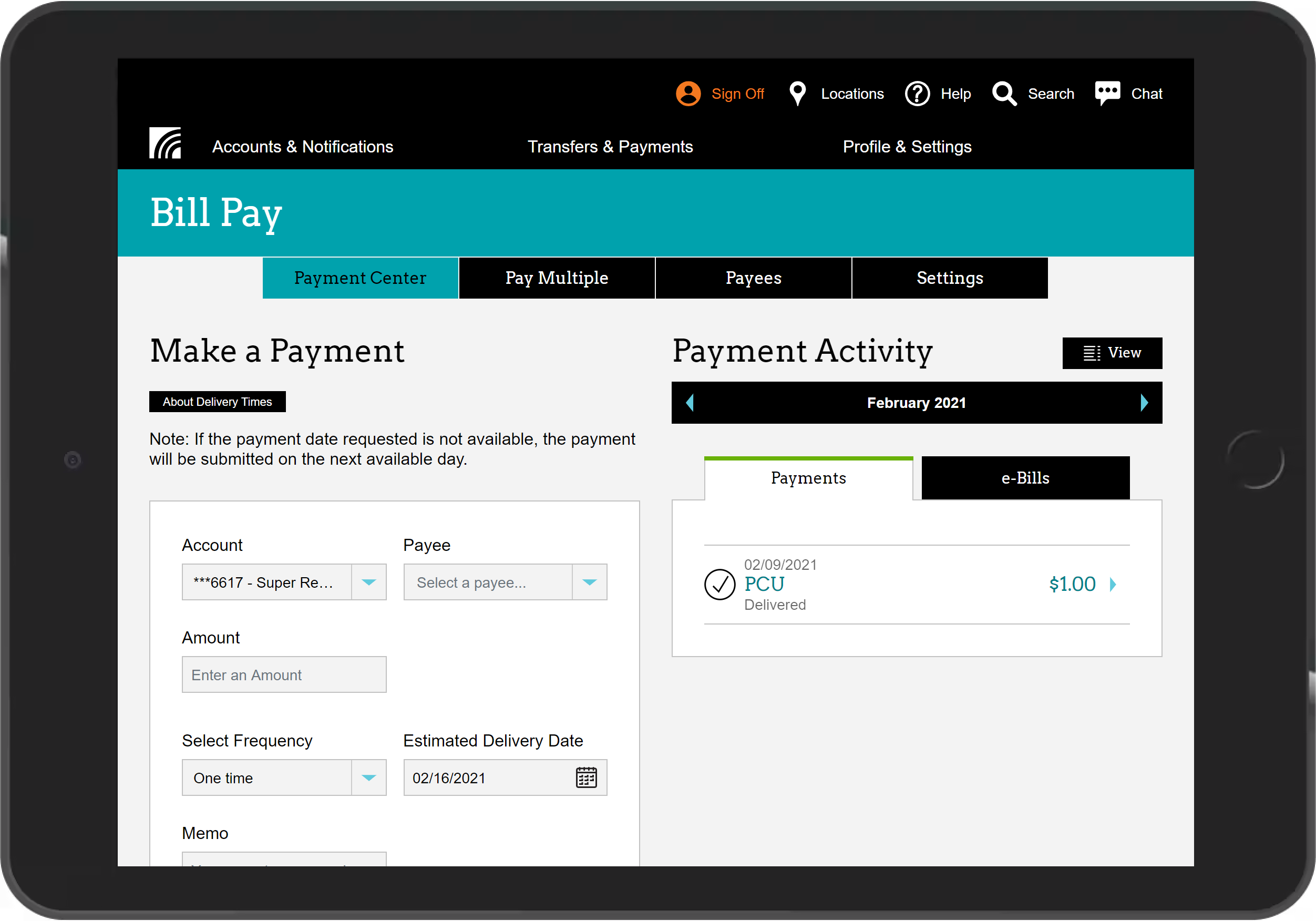
Task: Open Chat using the speech bubble icon
Action: 1107,93
